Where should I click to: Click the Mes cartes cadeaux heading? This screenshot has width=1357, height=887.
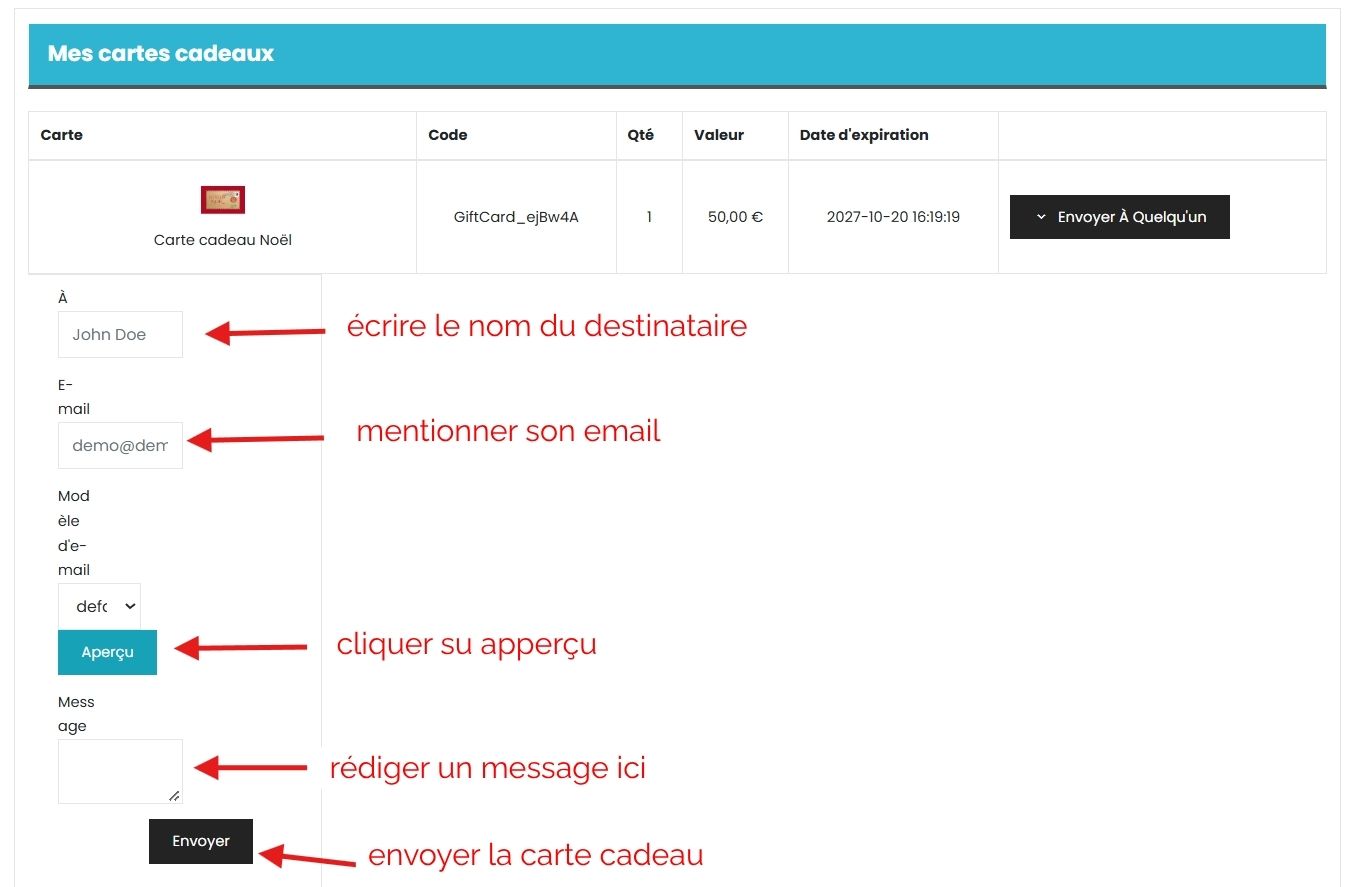click(x=161, y=54)
